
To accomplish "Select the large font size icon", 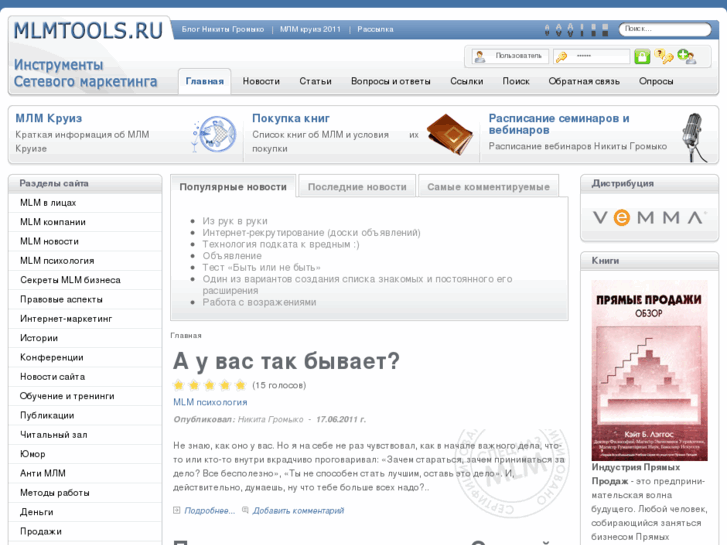I will (570, 30).
